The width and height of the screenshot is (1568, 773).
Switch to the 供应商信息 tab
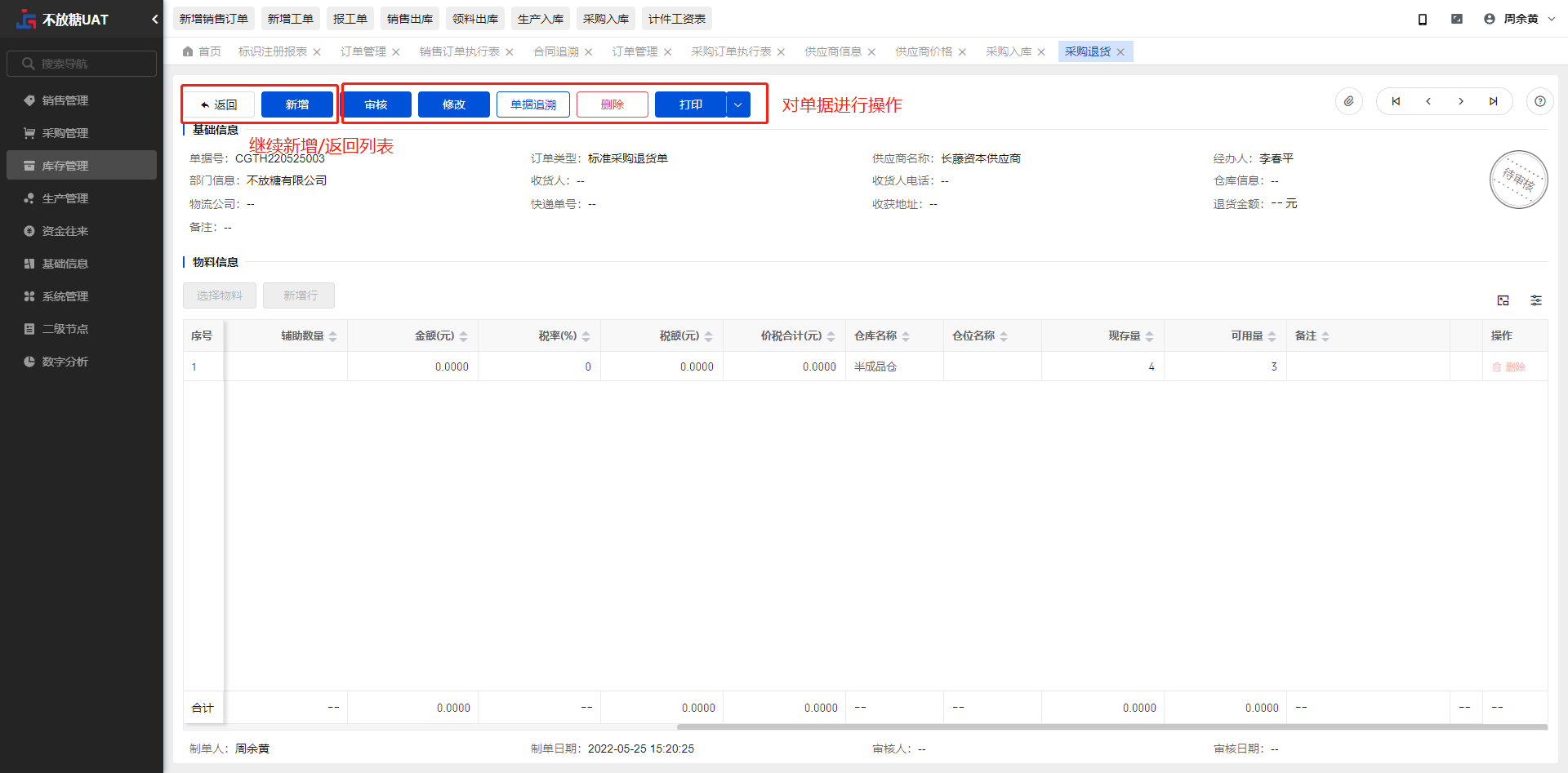[x=833, y=51]
